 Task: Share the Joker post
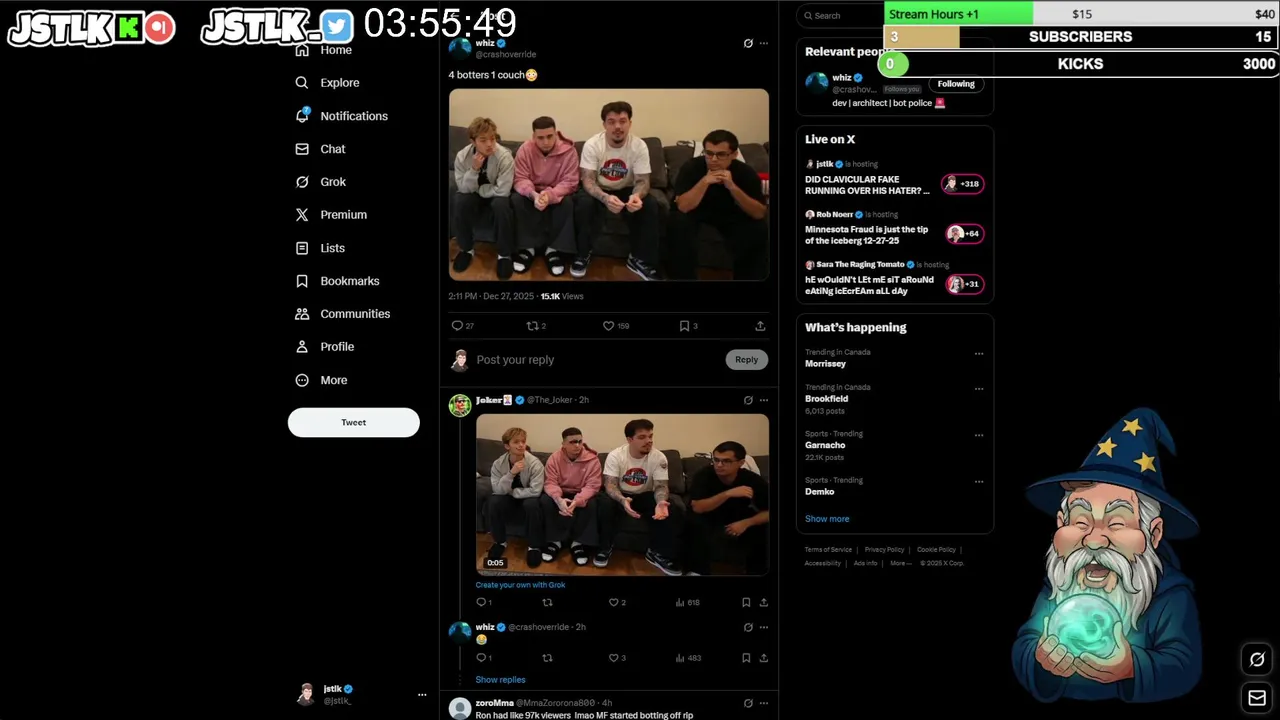coord(764,603)
